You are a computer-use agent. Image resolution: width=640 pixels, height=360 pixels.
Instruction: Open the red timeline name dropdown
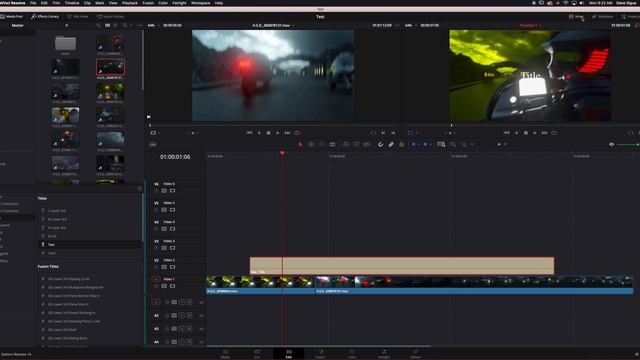tap(530, 25)
